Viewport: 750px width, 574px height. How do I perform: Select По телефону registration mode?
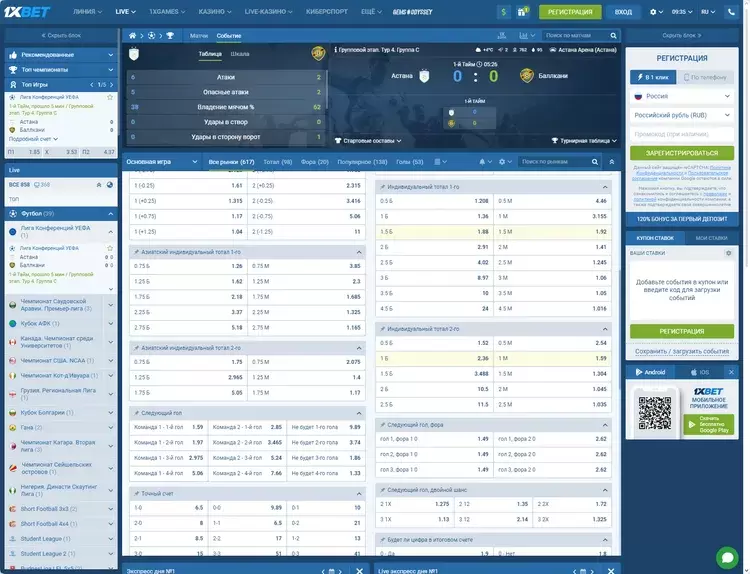pos(705,77)
